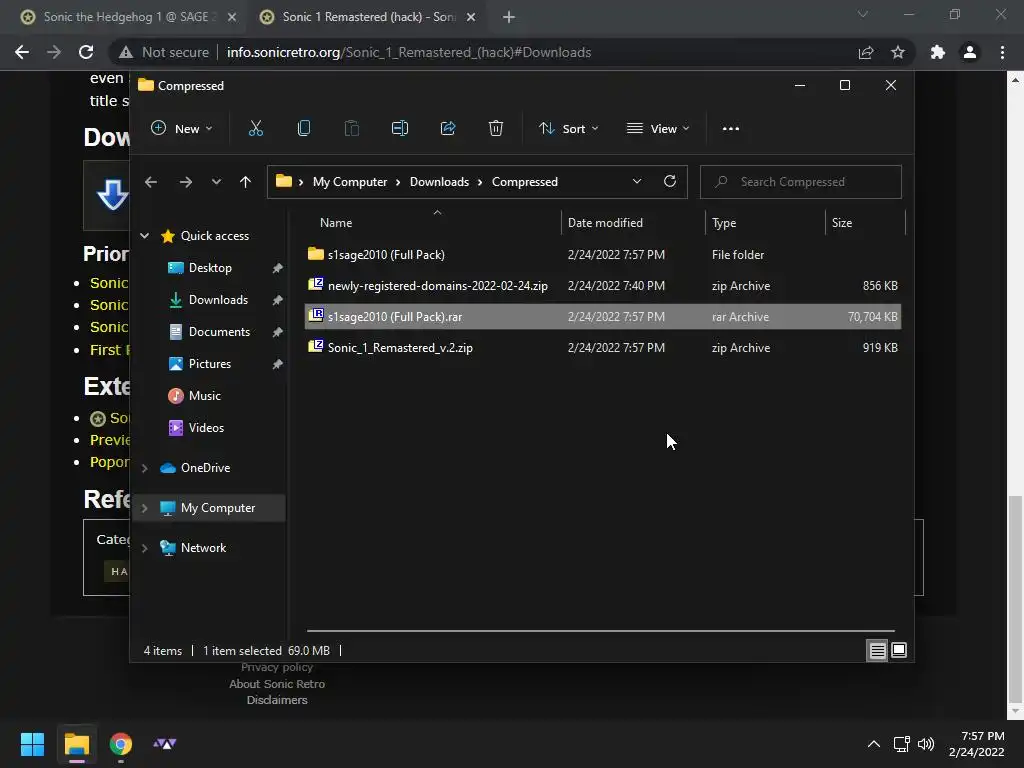This screenshot has width=1024, height=768.
Task: Click File Explorer taskbar icon
Action: (x=76, y=744)
